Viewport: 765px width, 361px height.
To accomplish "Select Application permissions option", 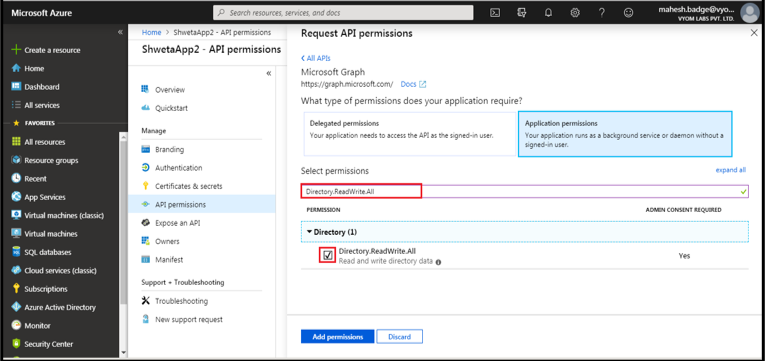I will tap(625, 134).
